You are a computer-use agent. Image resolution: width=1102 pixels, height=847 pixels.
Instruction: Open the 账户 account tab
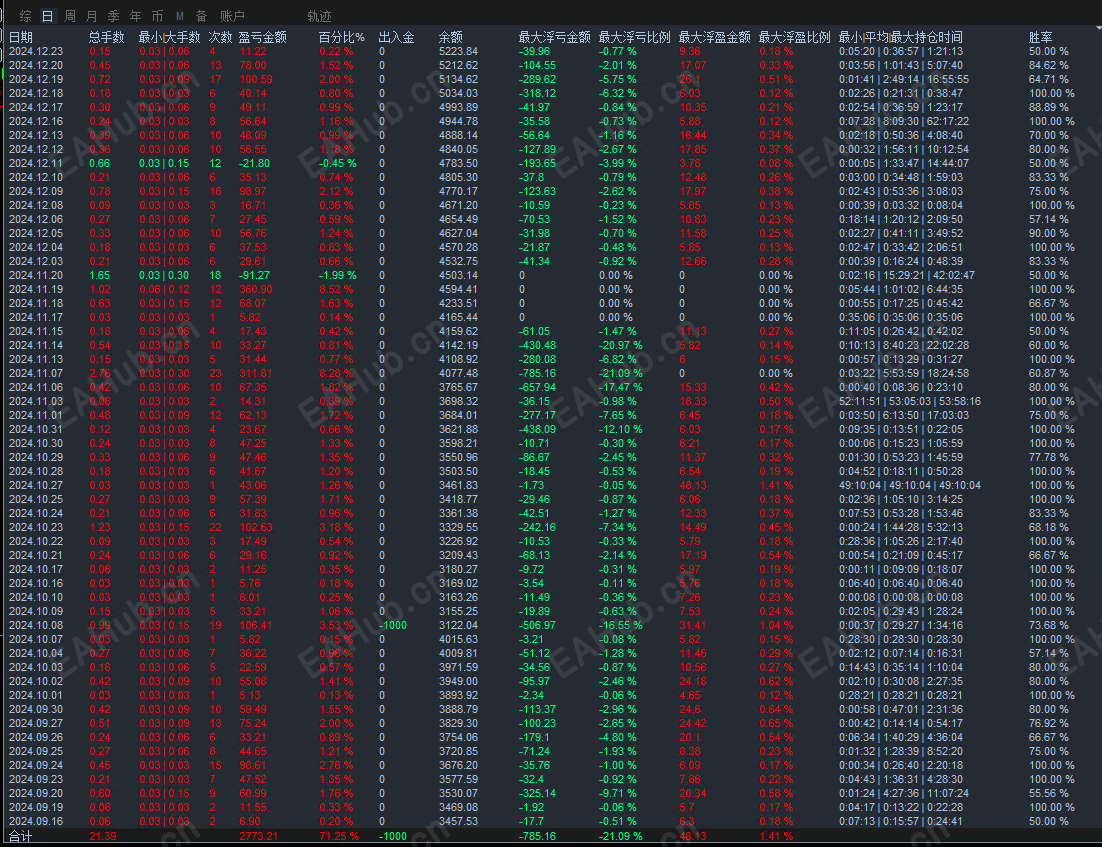232,15
